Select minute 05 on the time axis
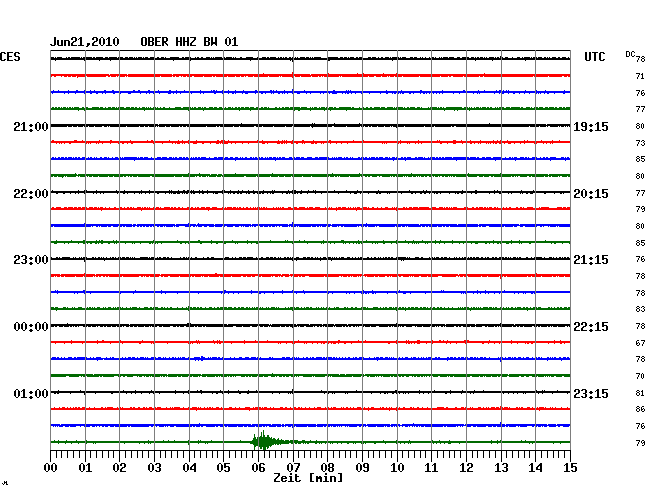This screenshot has height=494, width=650. click(x=223, y=467)
